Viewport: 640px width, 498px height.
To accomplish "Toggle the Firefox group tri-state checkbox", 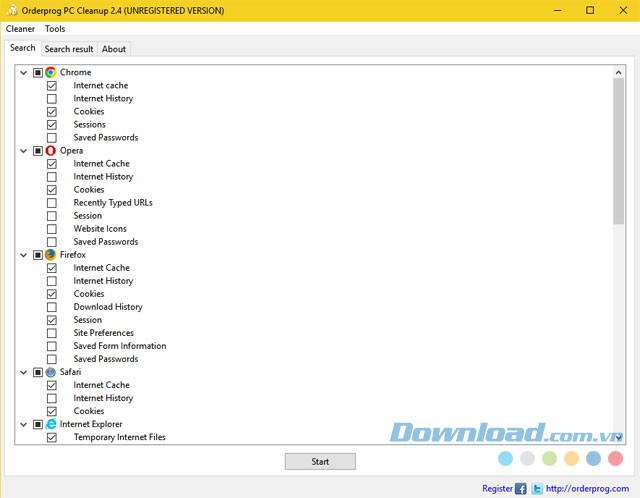I will point(38,255).
